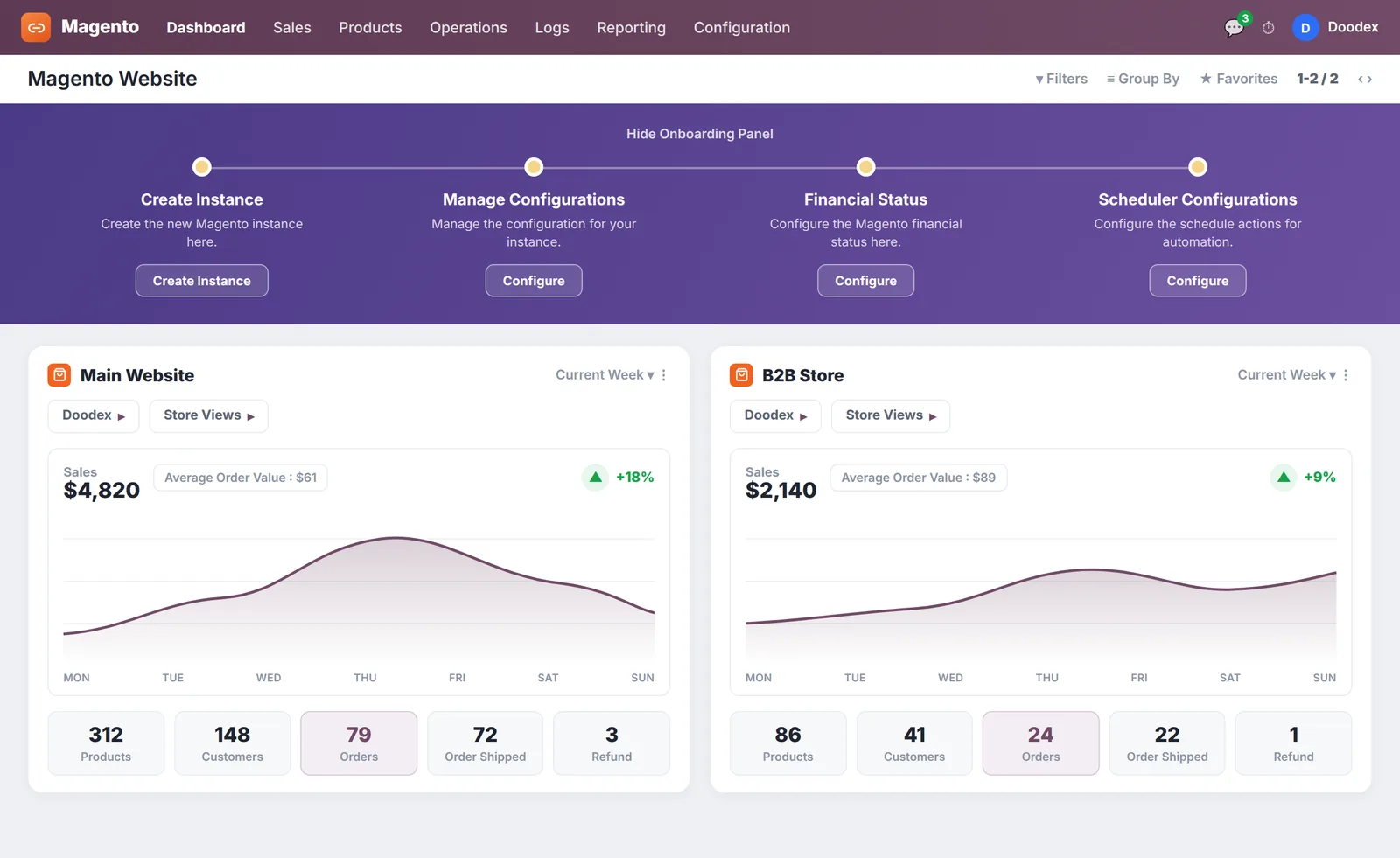1400x858 pixels.
Task: Click Hide Onboarding Panel link
Action: [700, 134]
